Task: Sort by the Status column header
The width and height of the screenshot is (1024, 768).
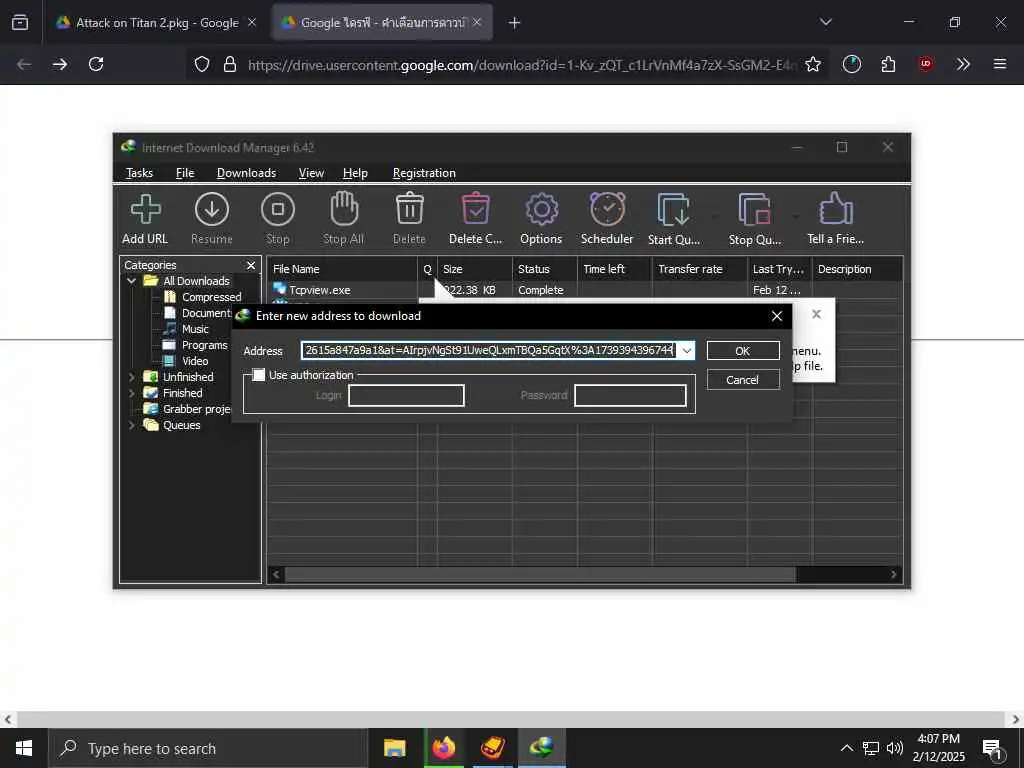Action: pyautogui.click(x=545, y=269)
